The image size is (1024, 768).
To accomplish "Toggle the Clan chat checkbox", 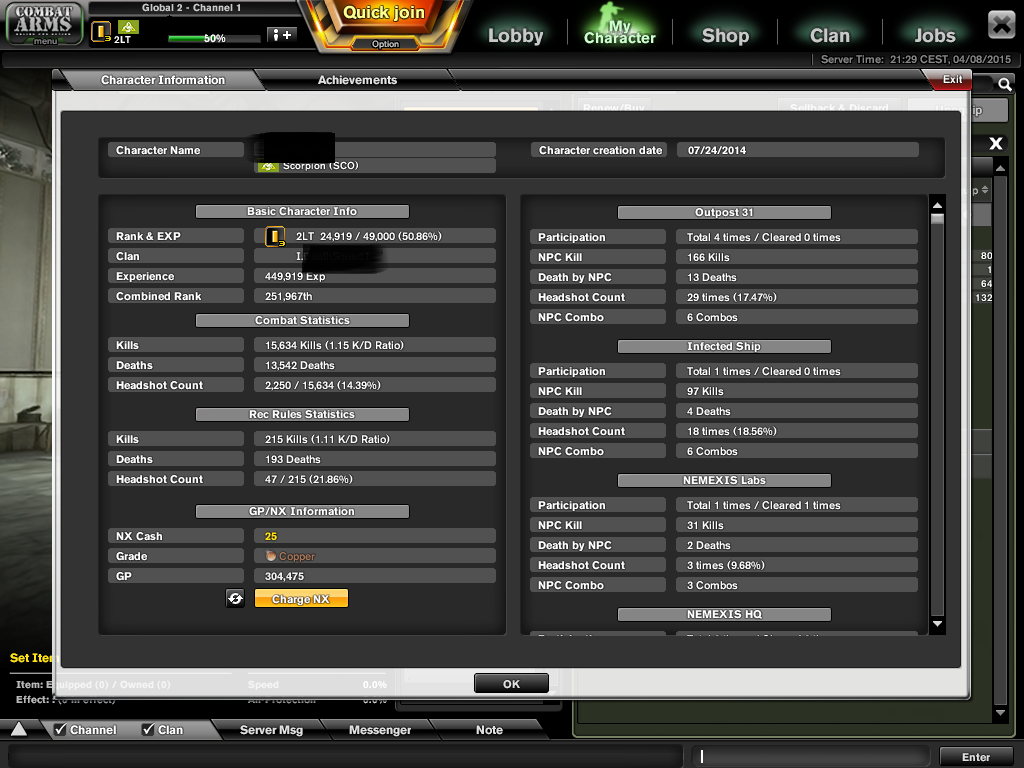I will click(148, 729).
